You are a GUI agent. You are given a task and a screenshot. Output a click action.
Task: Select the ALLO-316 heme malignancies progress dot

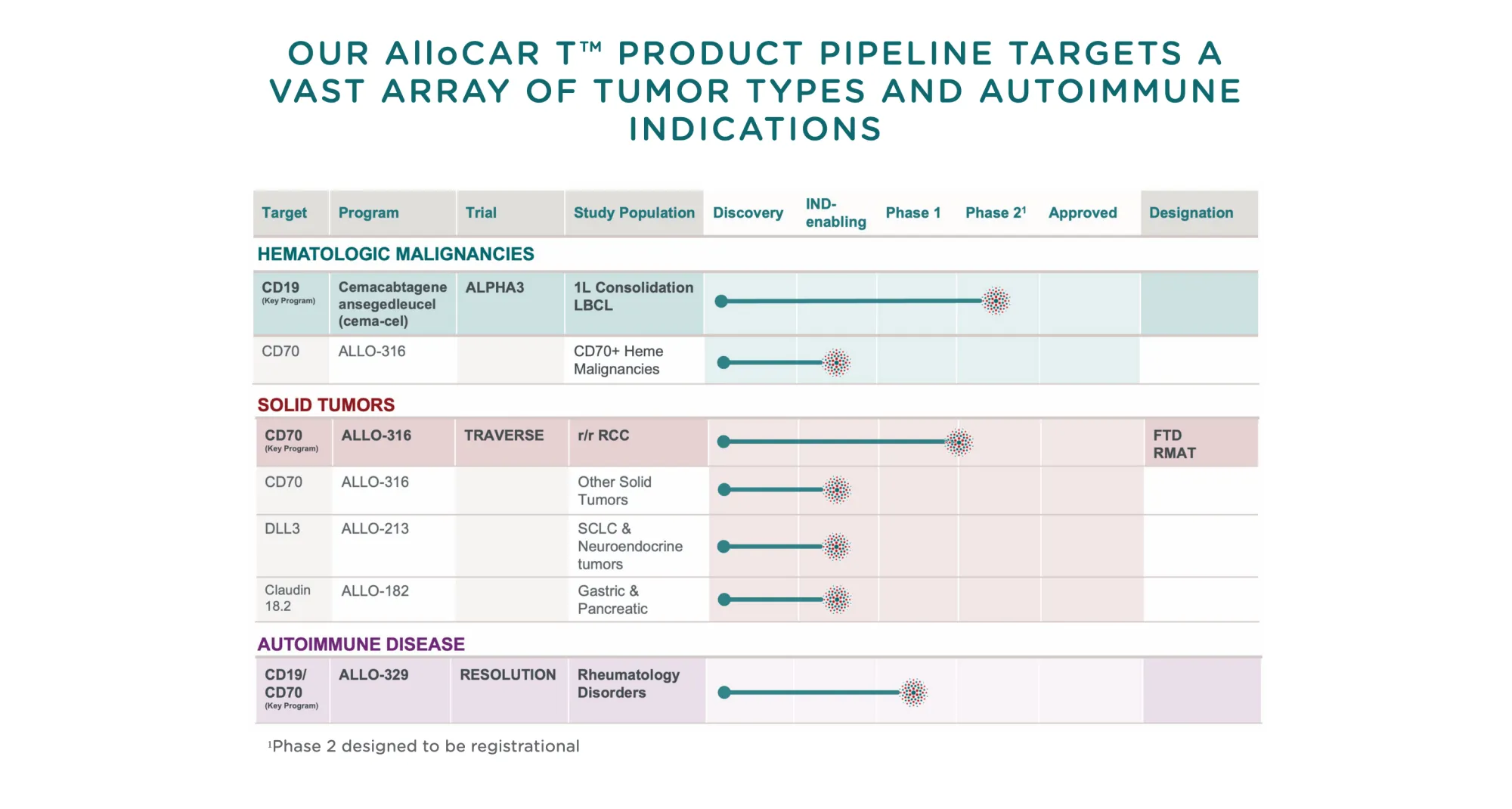pos(836,362)
